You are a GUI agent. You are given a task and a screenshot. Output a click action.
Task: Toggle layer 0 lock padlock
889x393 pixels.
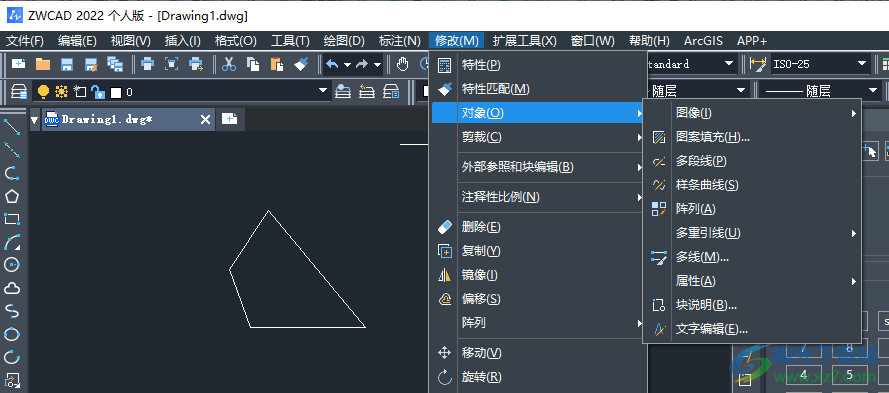click(x=98, y=91)
